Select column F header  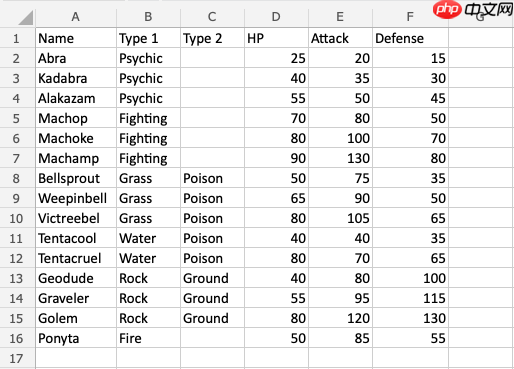[x=410, y=17]
